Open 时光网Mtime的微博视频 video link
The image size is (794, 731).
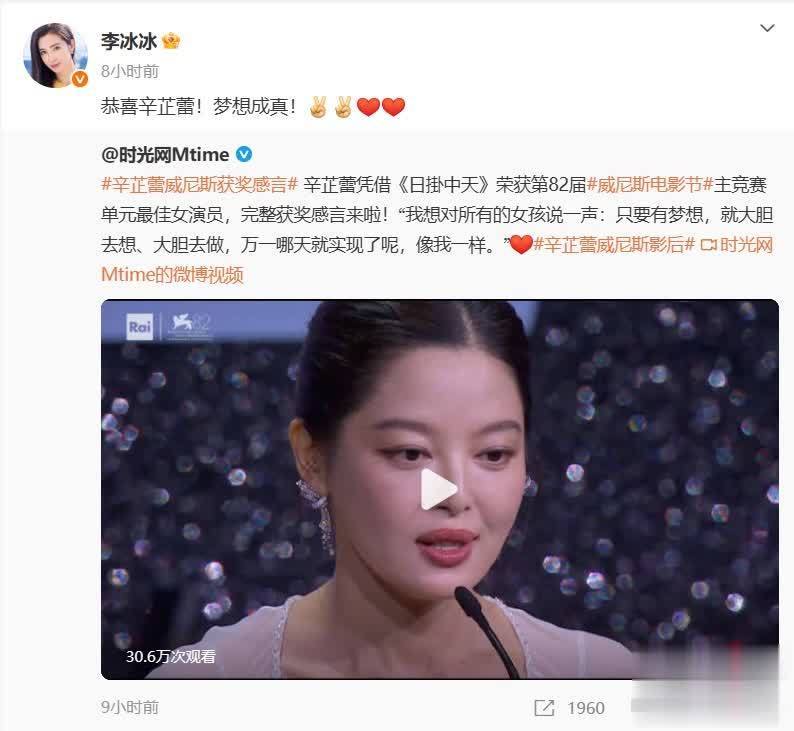(437, 259)
